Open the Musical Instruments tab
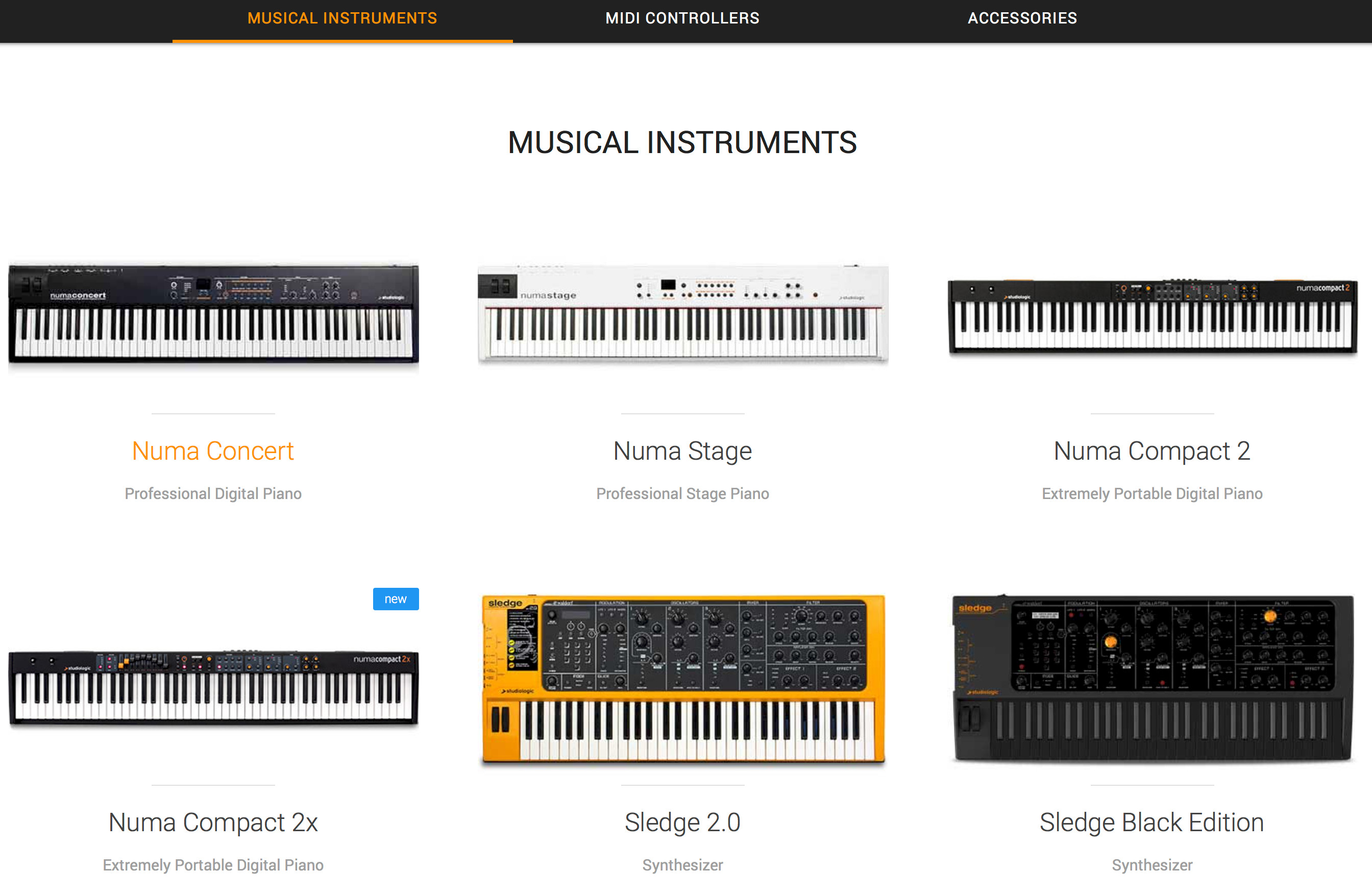1372x896 pixels. (342, 18)
